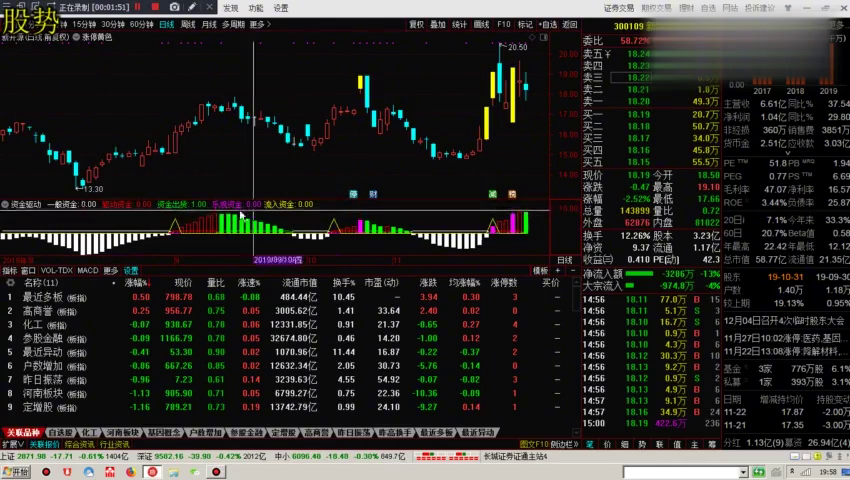Screen dimensions: 850x480
Task: Click the 复权 button
Action: [x=416, y=24]
